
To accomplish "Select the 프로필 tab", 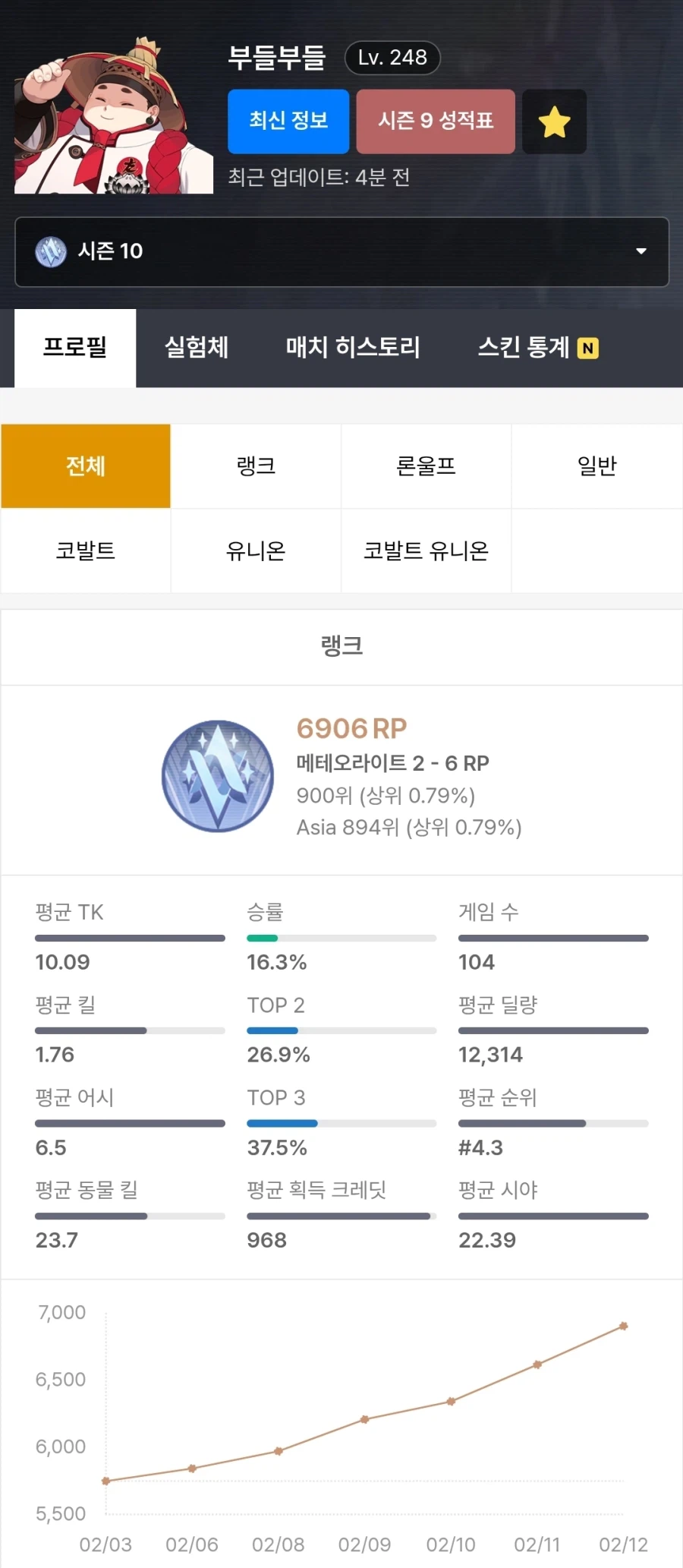I will click(75, 348).
